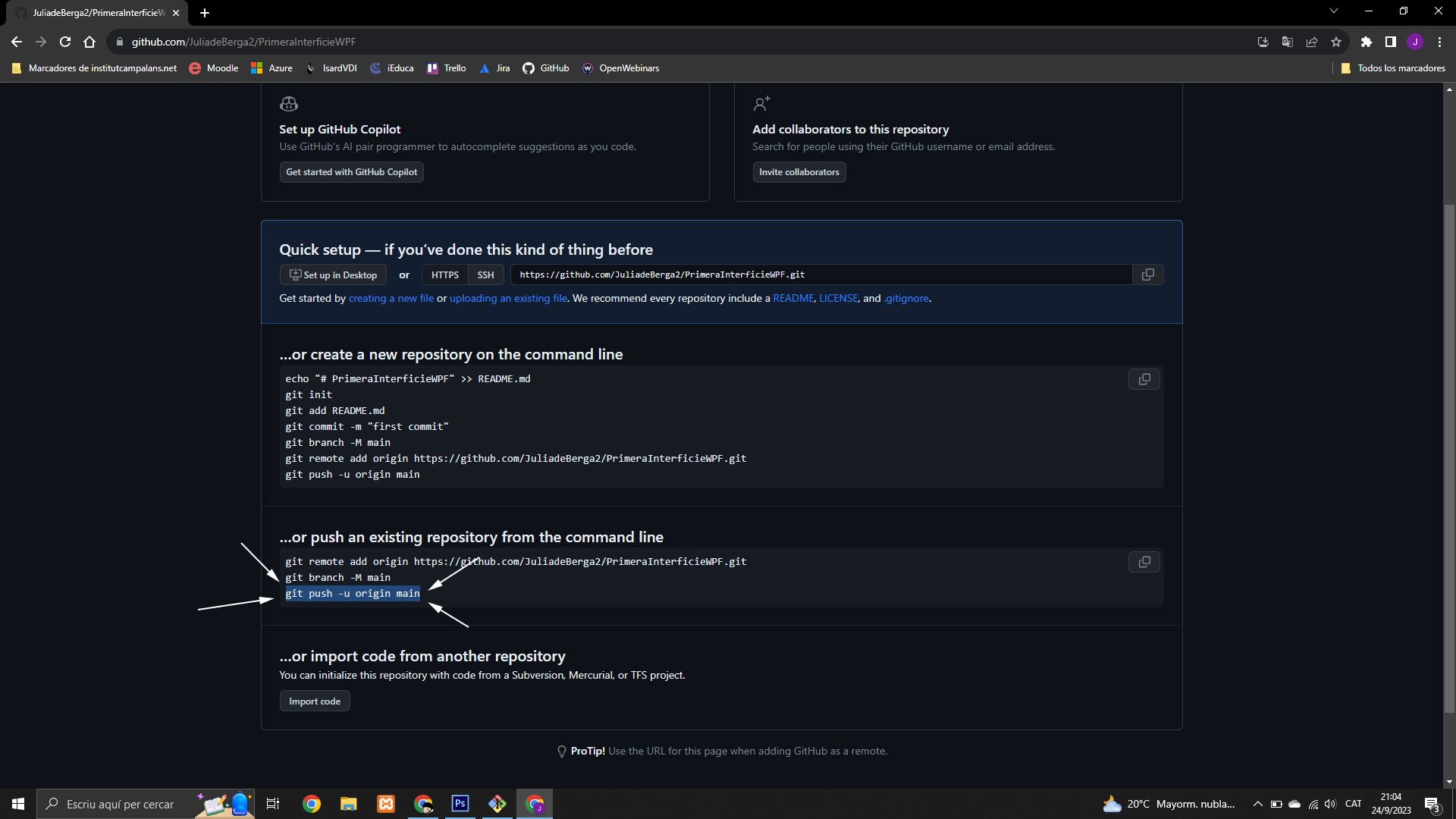The image size is (1456, 819).
Task: Open Chrome's three-dot menu
Action: [x=1439, y=42]
